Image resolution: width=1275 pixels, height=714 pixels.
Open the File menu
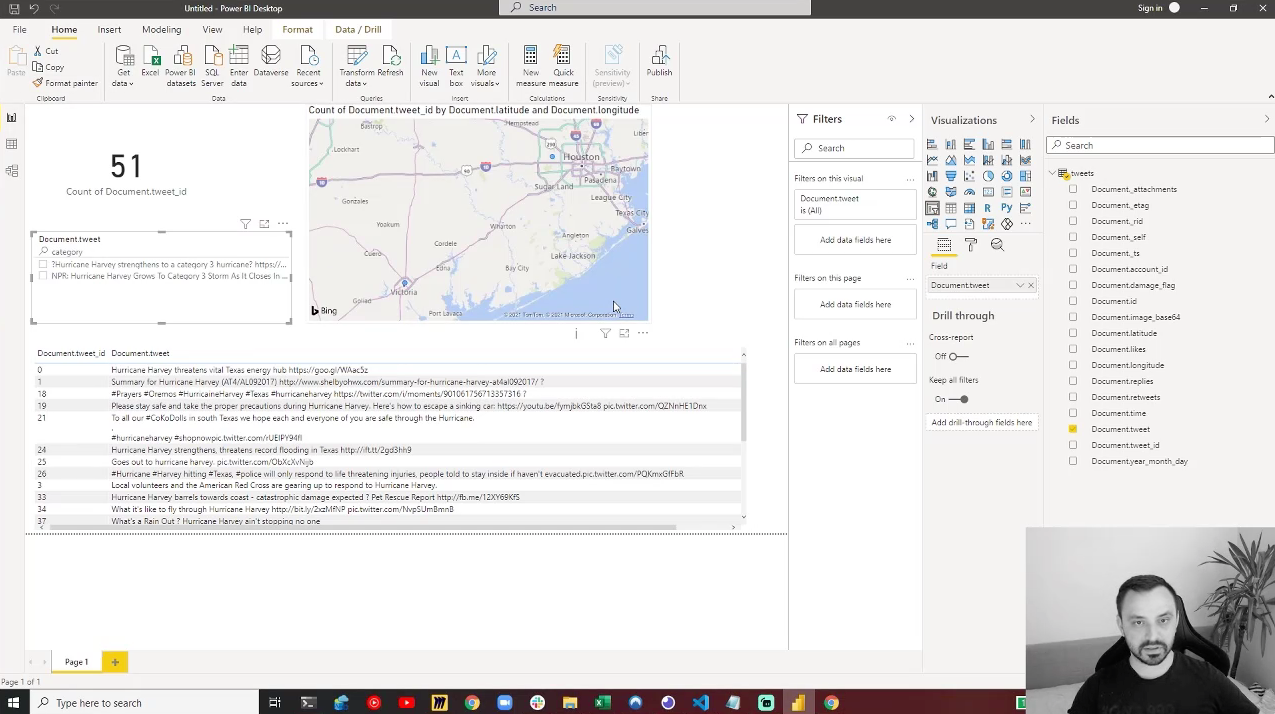[x=19, y=30]
